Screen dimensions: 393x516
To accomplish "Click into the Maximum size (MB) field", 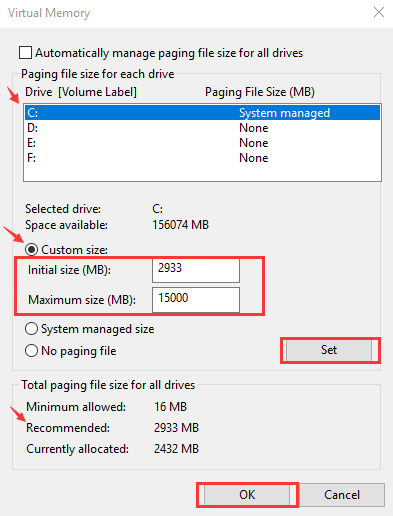I will pyautogui.click(x=196, y=300).
